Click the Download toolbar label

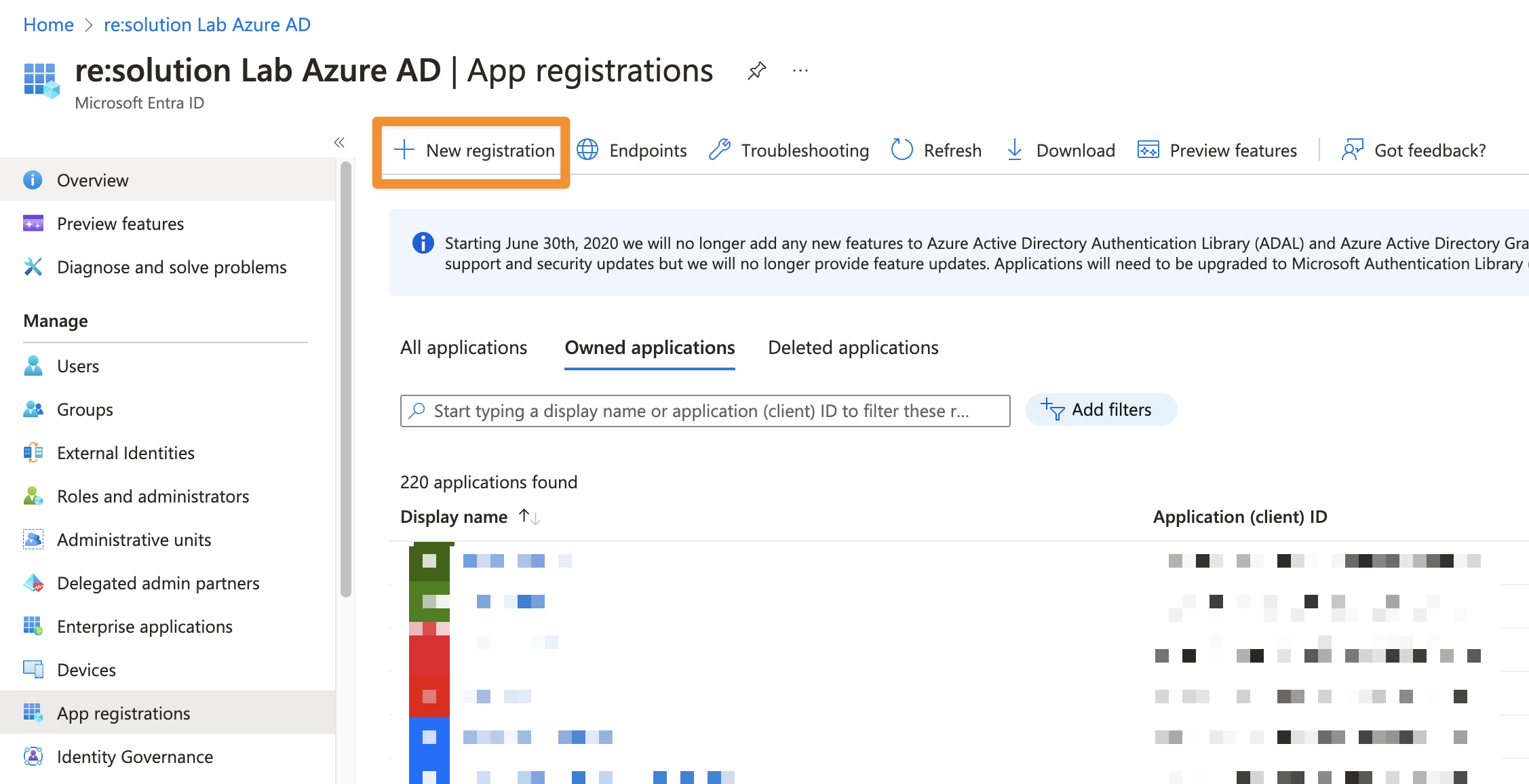click(x=1075, y=151)
